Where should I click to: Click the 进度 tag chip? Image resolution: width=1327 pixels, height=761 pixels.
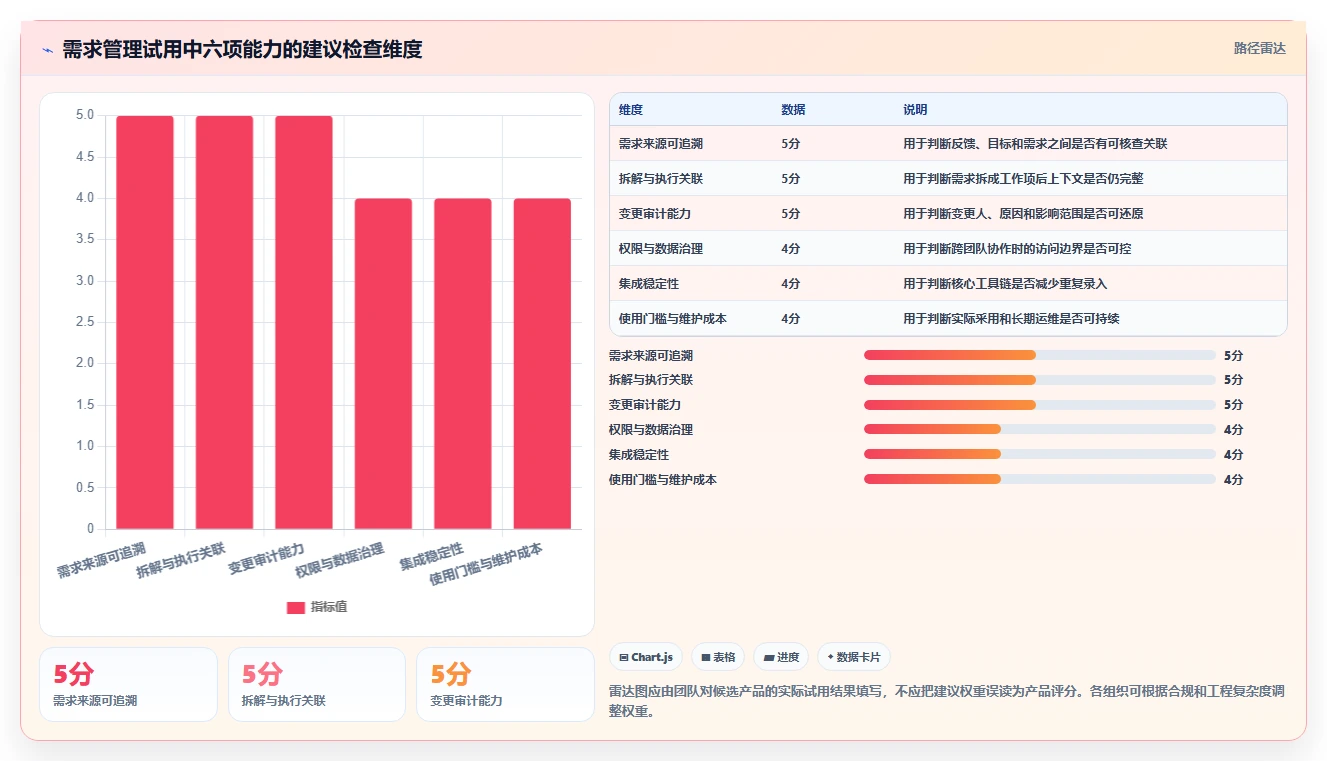(x=781, y=657)
